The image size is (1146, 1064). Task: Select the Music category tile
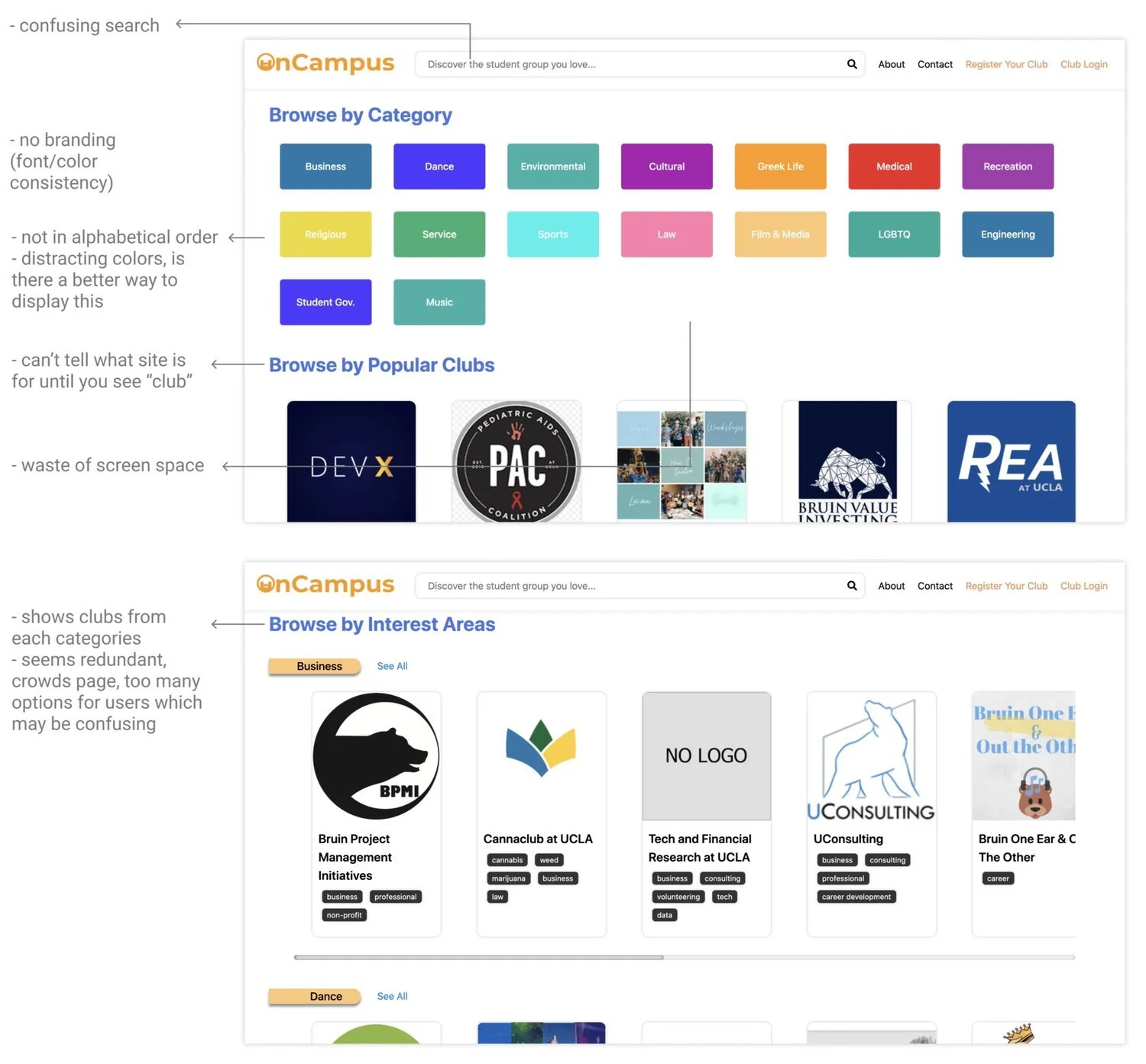click(439, 302)
